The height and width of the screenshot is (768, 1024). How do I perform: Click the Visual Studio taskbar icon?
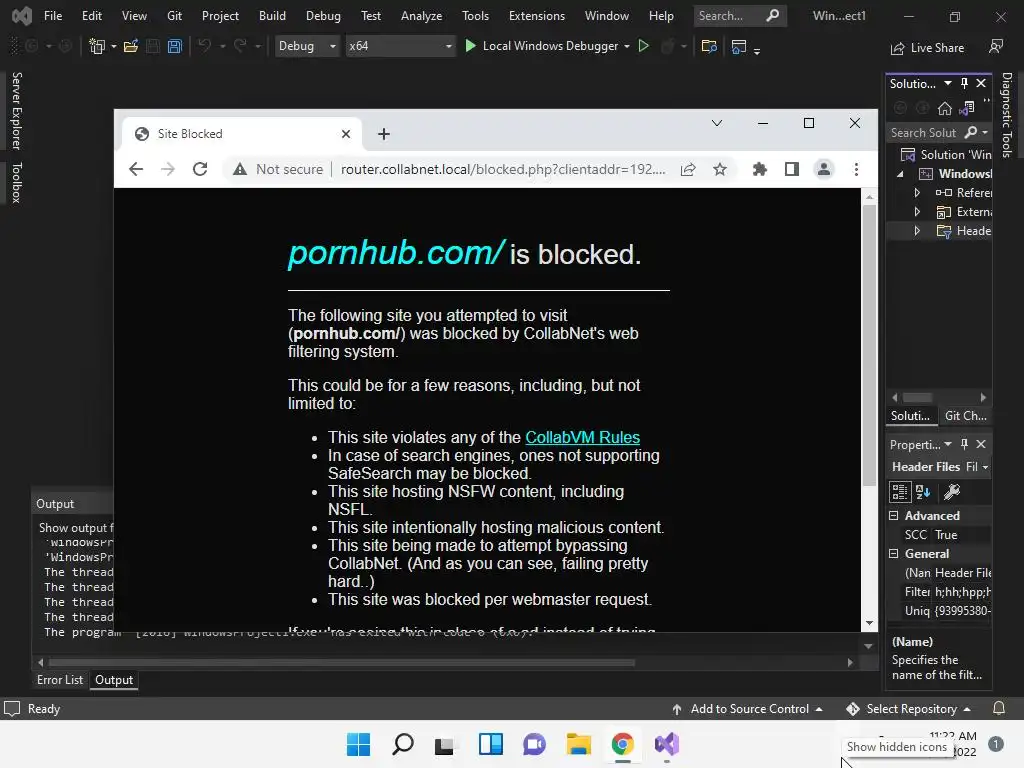click(667, 744)
